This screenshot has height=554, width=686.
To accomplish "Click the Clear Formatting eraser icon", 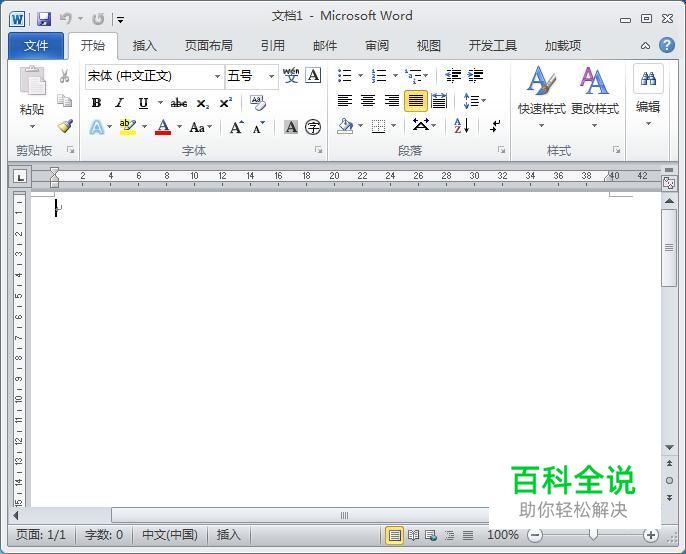I will point(258,103).
